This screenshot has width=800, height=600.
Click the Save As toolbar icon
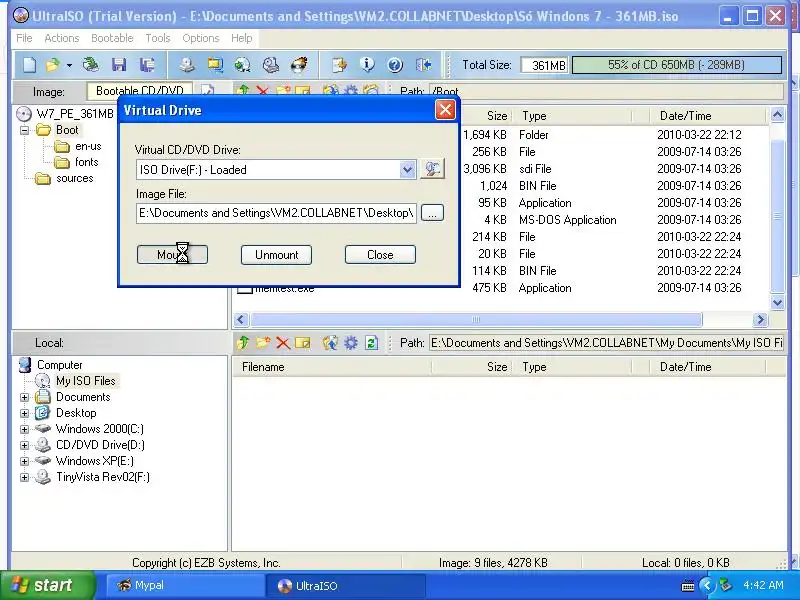(147, 65)
